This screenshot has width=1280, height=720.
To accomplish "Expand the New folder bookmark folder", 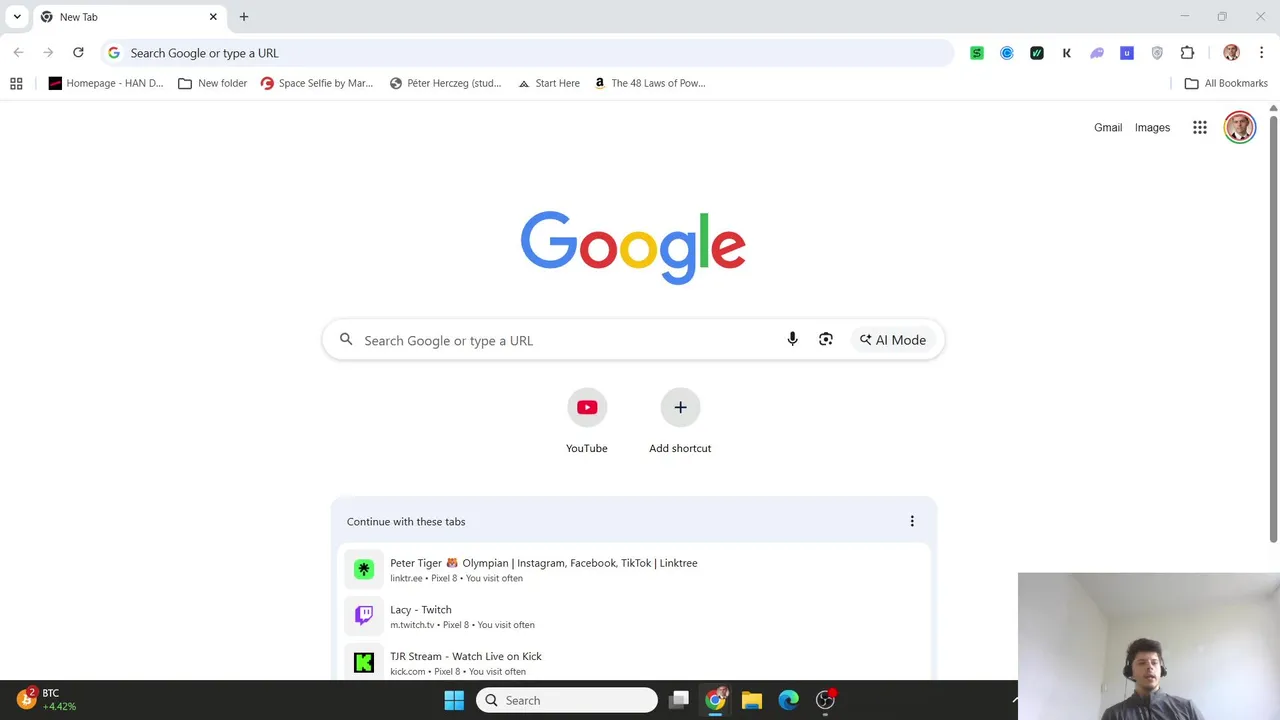I will click(x=212, y=84).
